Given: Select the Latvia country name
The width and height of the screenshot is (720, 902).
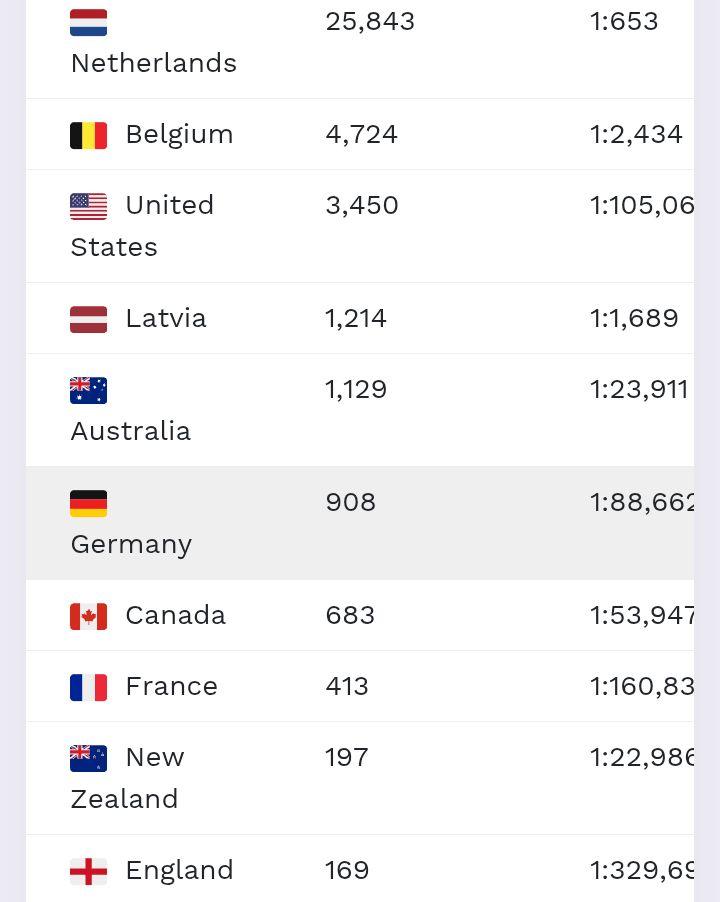Looking at the screenshot, I should coord(166,318).
